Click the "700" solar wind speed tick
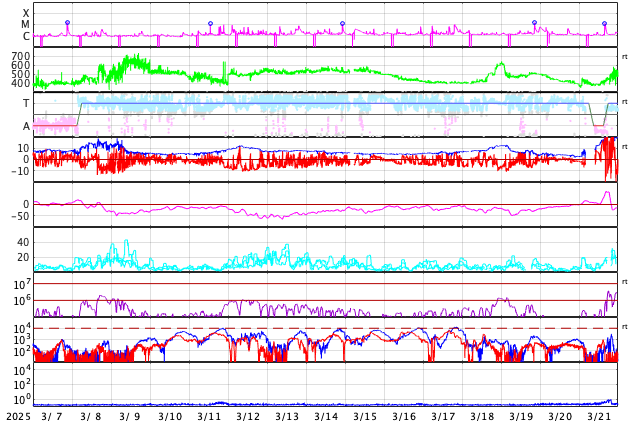The width and height of the screenshot is (634, 424). point(21,56)
